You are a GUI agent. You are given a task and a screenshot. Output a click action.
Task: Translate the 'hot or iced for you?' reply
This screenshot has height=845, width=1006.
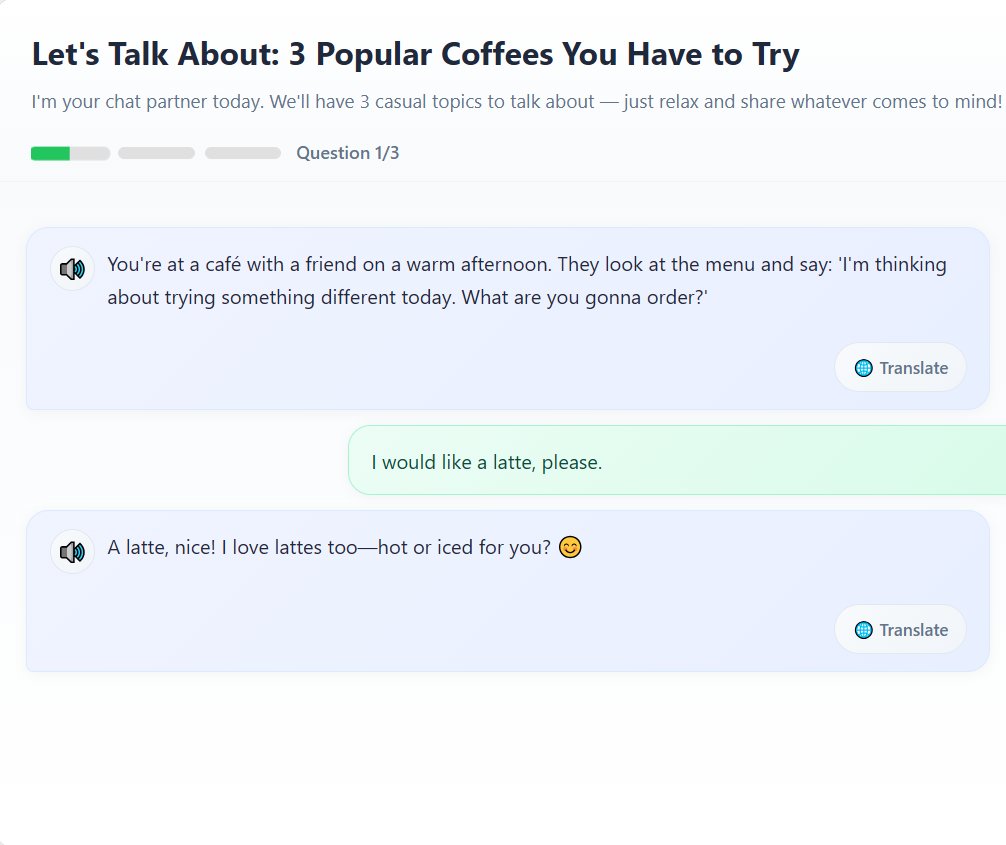(x=900, y=630)
